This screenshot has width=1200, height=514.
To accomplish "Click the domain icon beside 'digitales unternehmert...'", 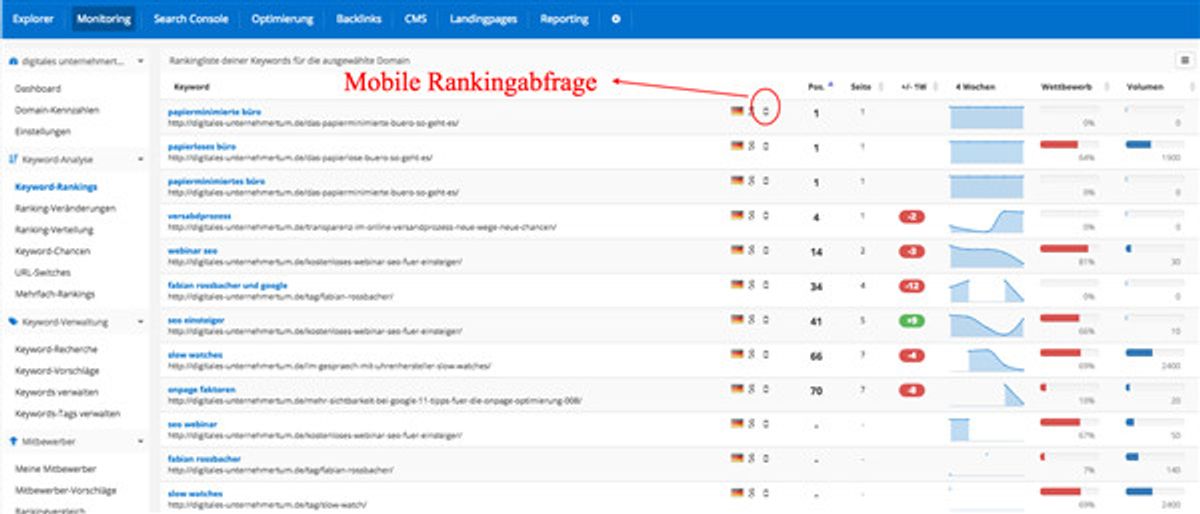I will 13,61.
